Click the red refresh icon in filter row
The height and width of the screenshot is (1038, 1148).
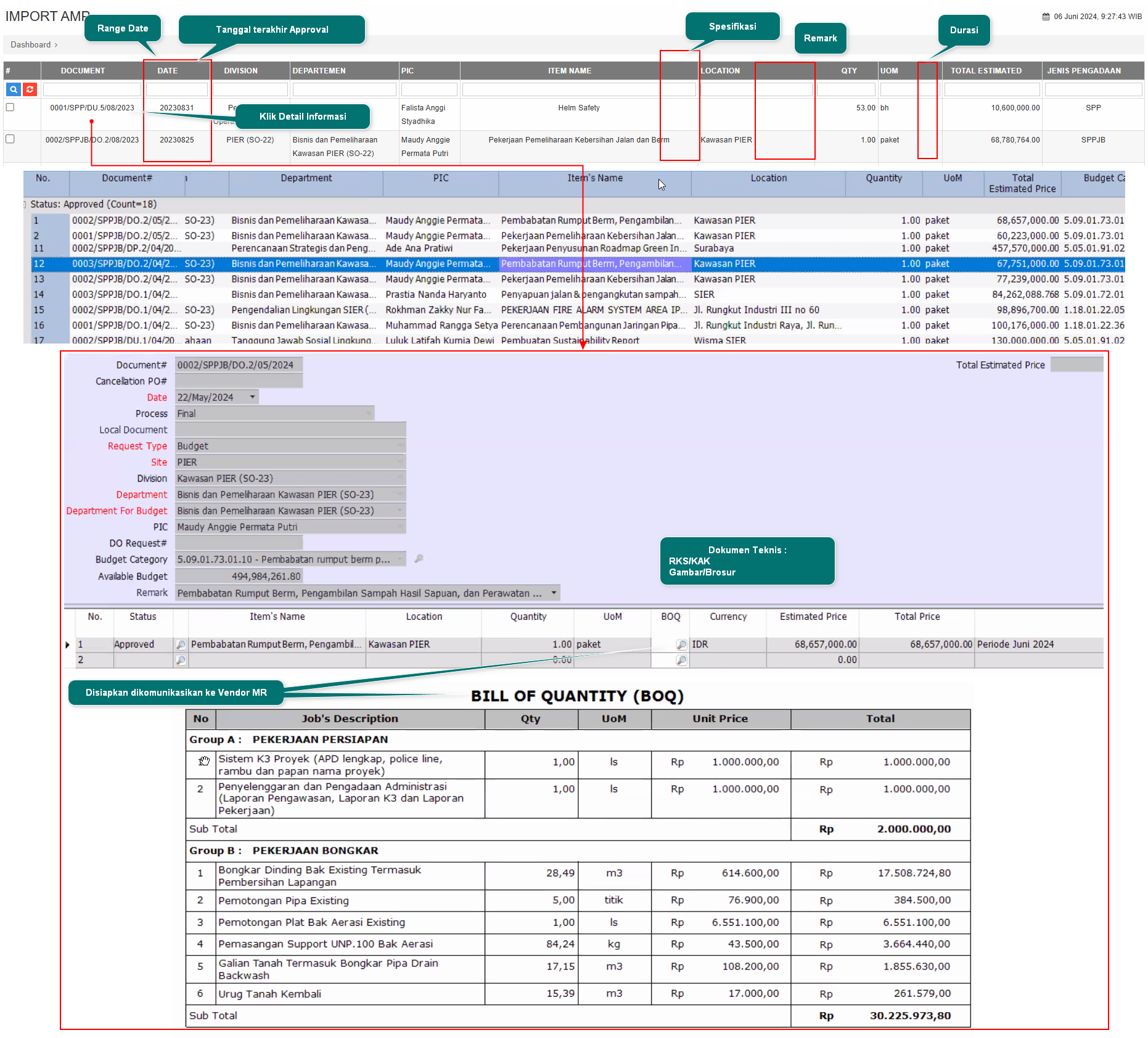click(30, 89)
